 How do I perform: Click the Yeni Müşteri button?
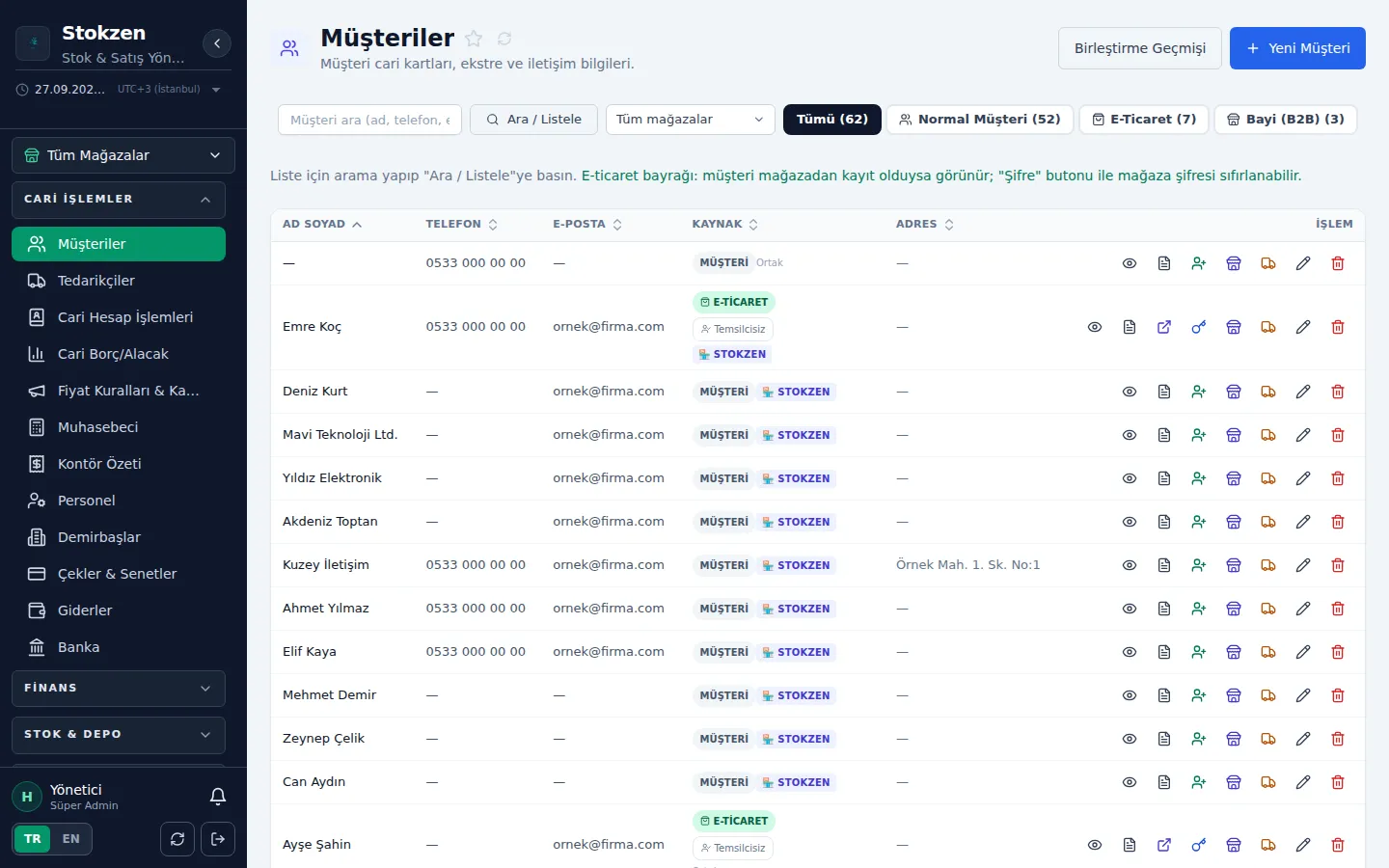[1297, 48]
